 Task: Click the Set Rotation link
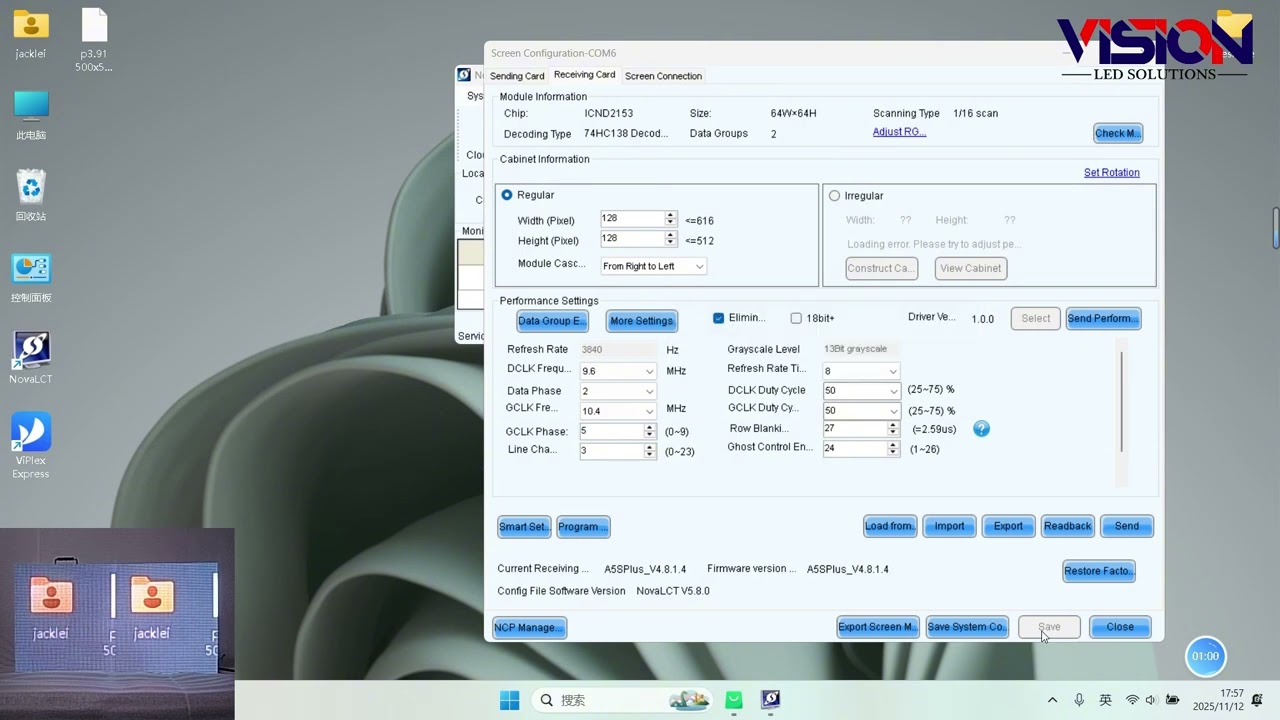pyautogui.click(x=1111, y=172)
